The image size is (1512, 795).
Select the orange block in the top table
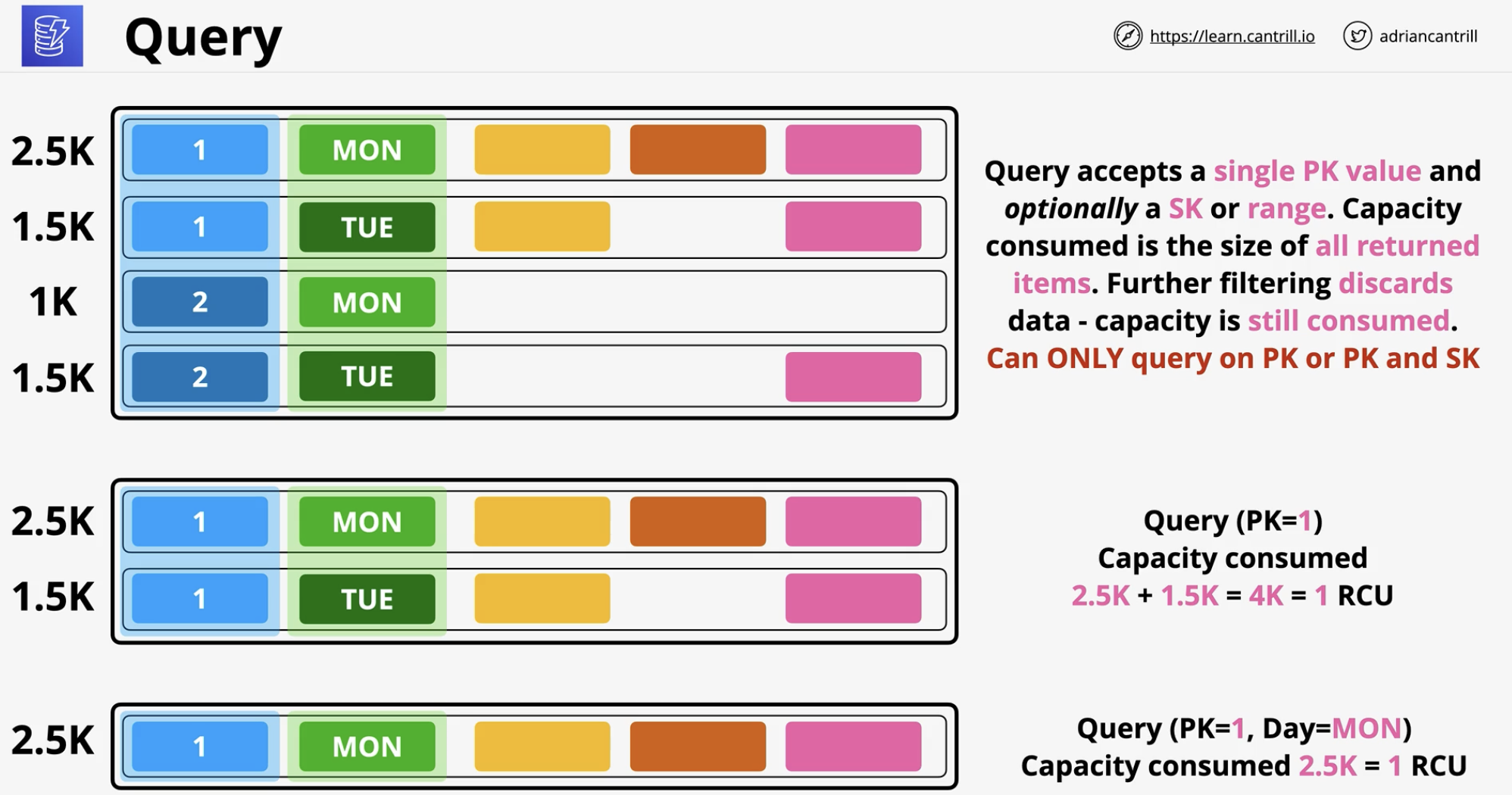[x=698, y=150]
